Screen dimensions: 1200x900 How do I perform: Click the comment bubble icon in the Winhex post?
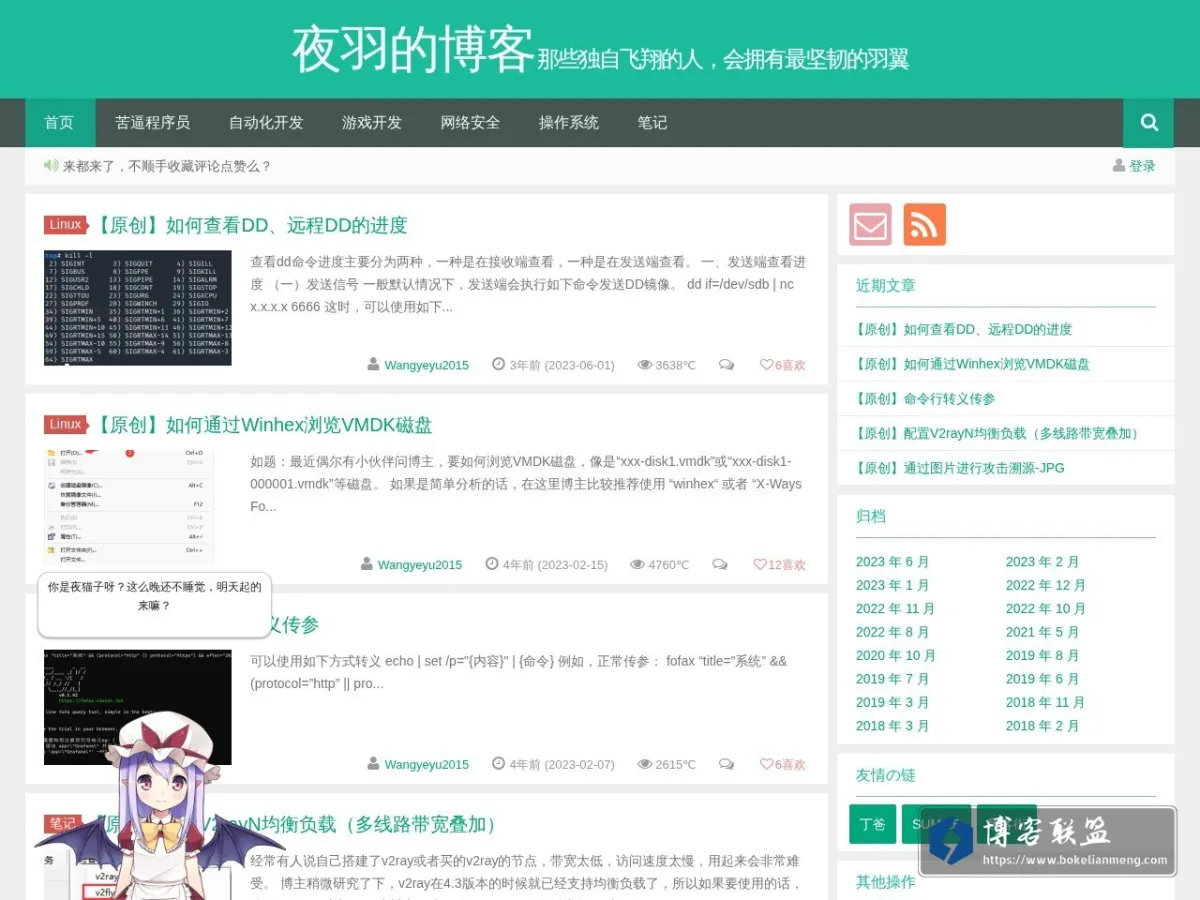[719, 565]
